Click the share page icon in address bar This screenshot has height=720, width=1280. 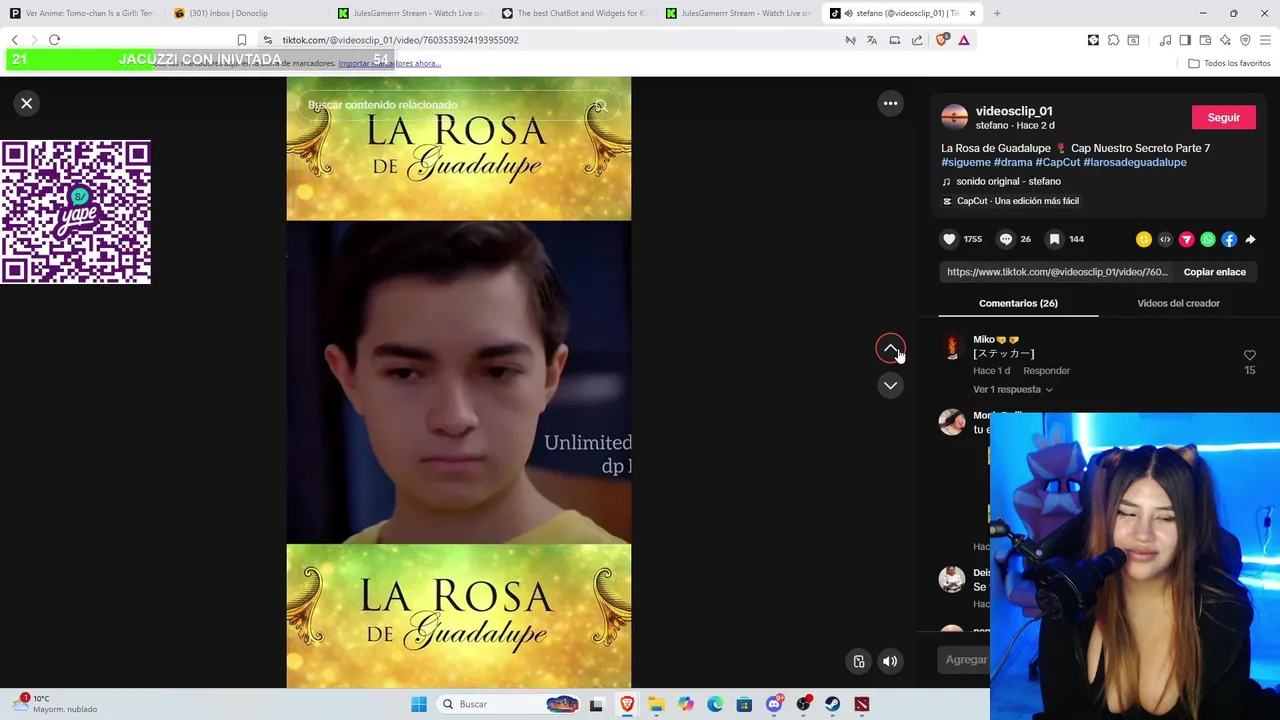tap(917, 40)
